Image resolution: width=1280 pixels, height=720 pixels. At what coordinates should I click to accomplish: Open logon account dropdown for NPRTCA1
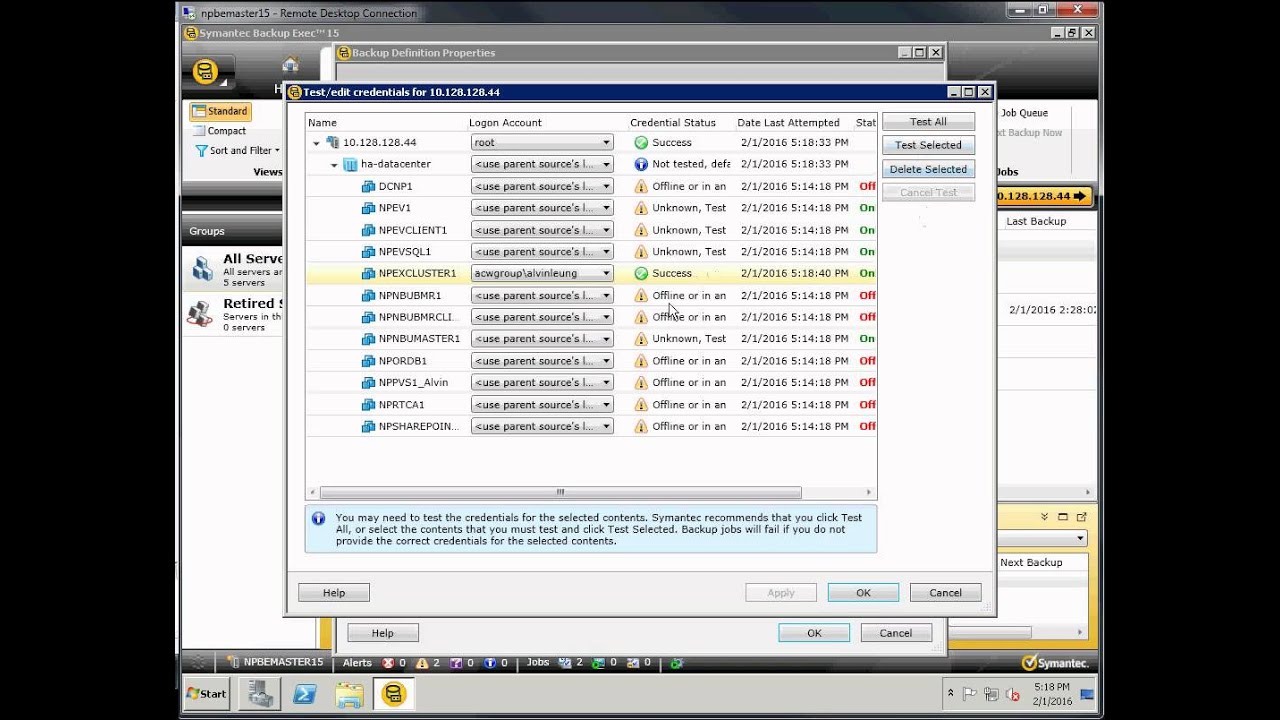(606, 405)
